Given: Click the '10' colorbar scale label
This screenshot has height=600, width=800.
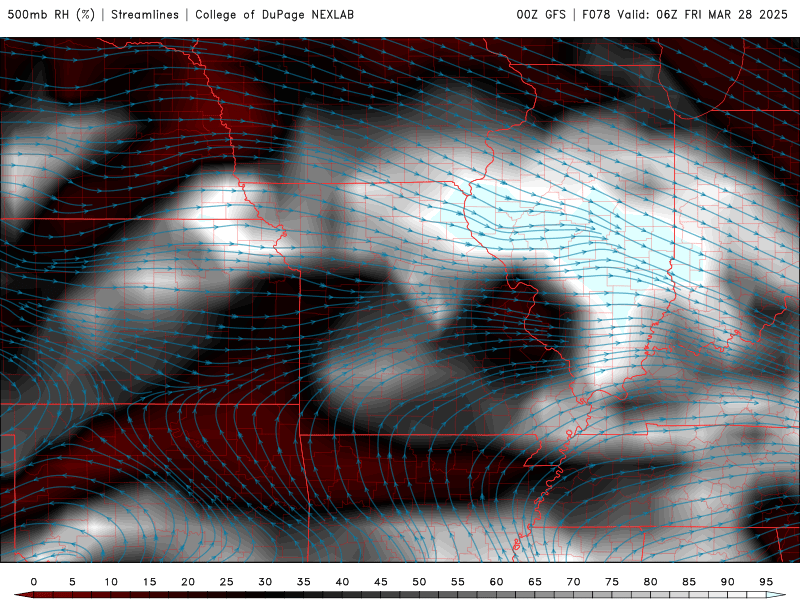Looking at the screenshot, I should (x=111, y=582).
